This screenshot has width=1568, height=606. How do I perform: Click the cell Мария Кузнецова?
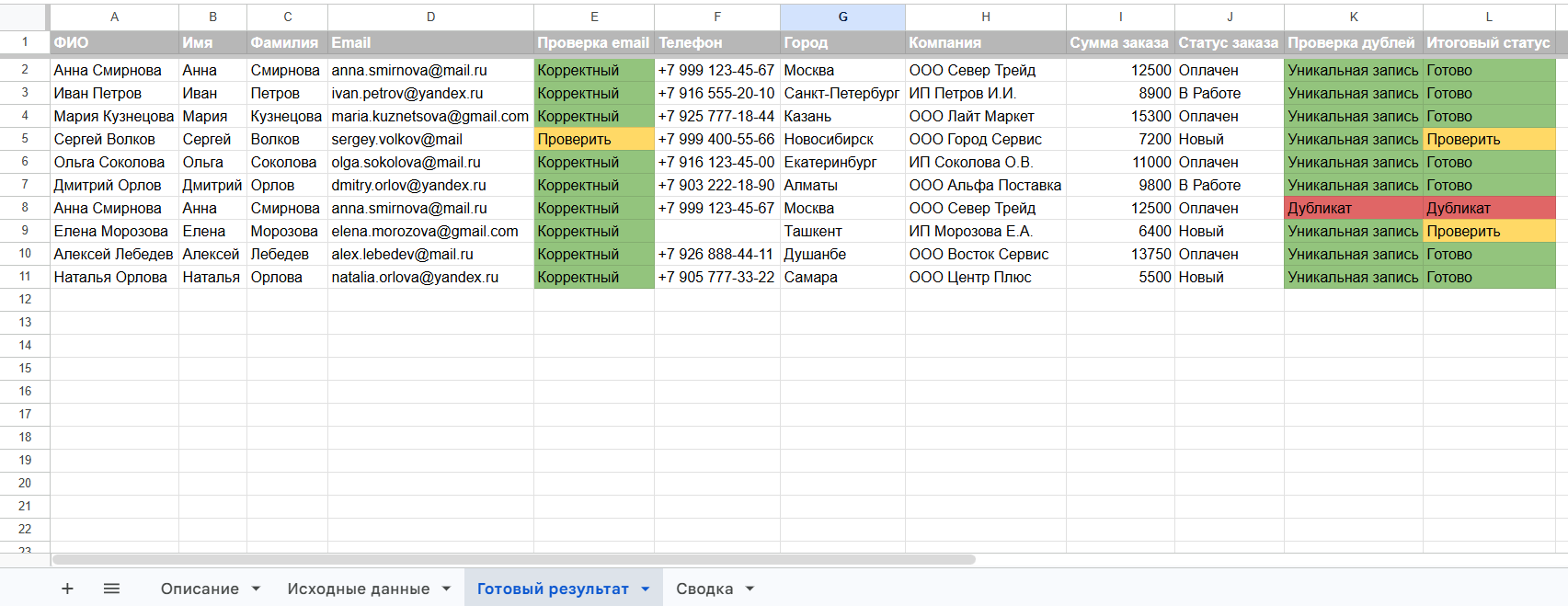[114, 116]
